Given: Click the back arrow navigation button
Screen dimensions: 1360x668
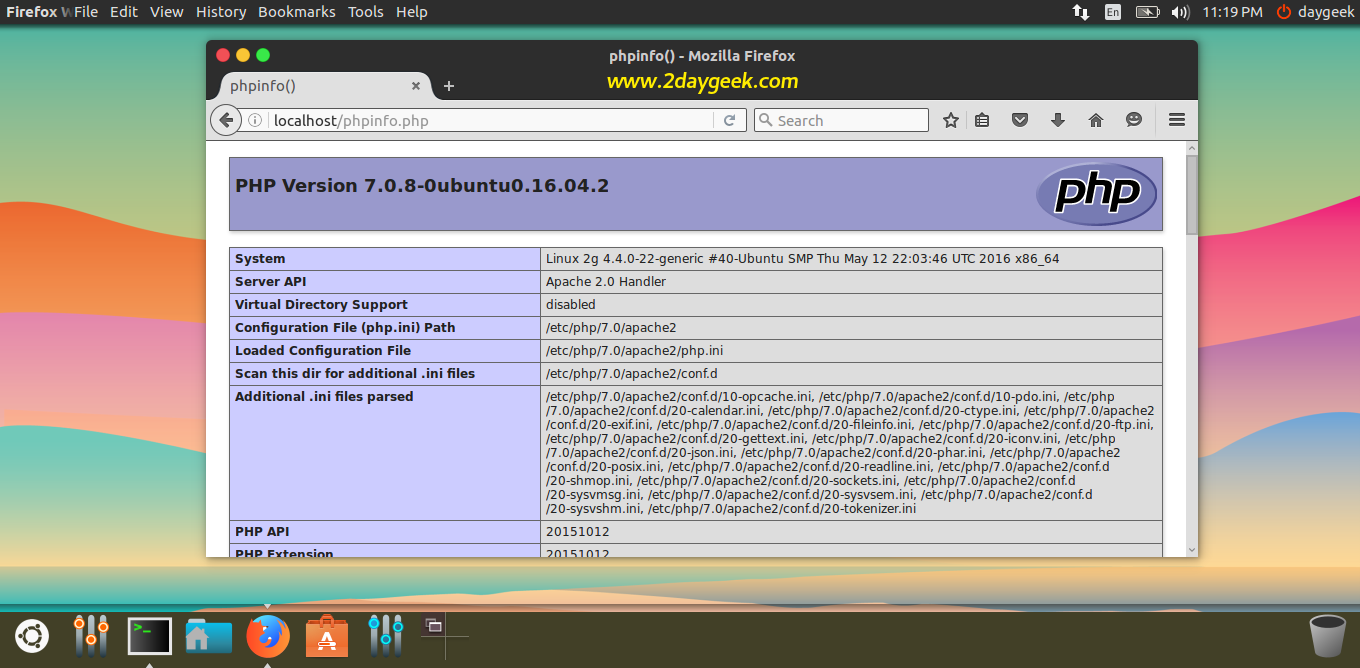Looking at the screenshot, I should [226, 120].
